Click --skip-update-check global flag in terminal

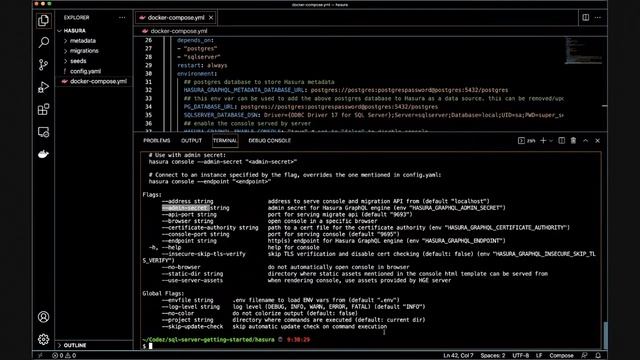(x=192, y=327)
